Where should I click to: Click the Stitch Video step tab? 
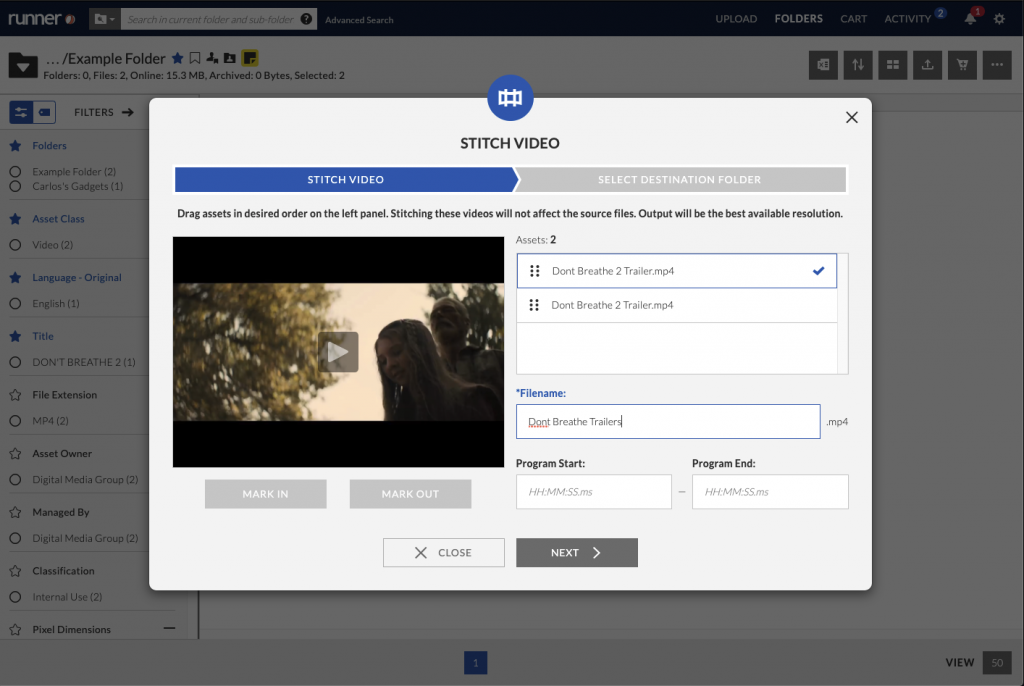(x=345, y=180)
